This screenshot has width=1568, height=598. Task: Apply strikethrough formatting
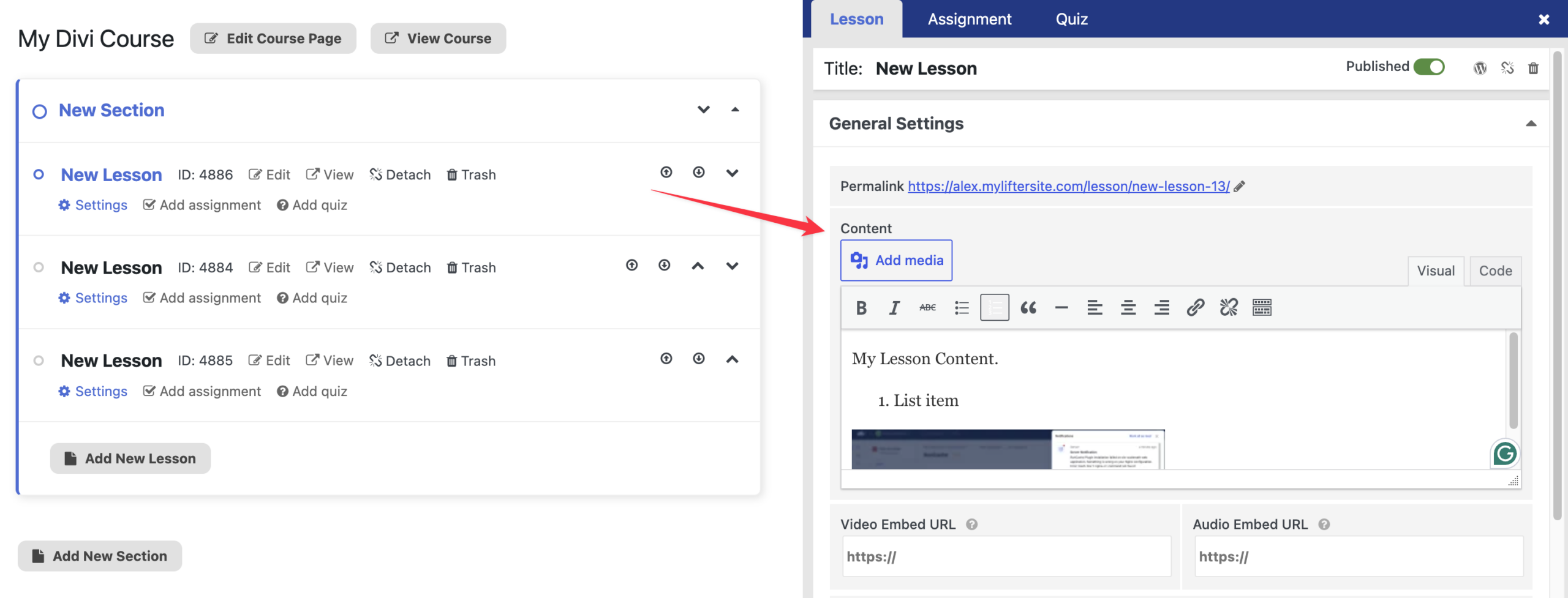pyautogui.click(x=927, y=307)
